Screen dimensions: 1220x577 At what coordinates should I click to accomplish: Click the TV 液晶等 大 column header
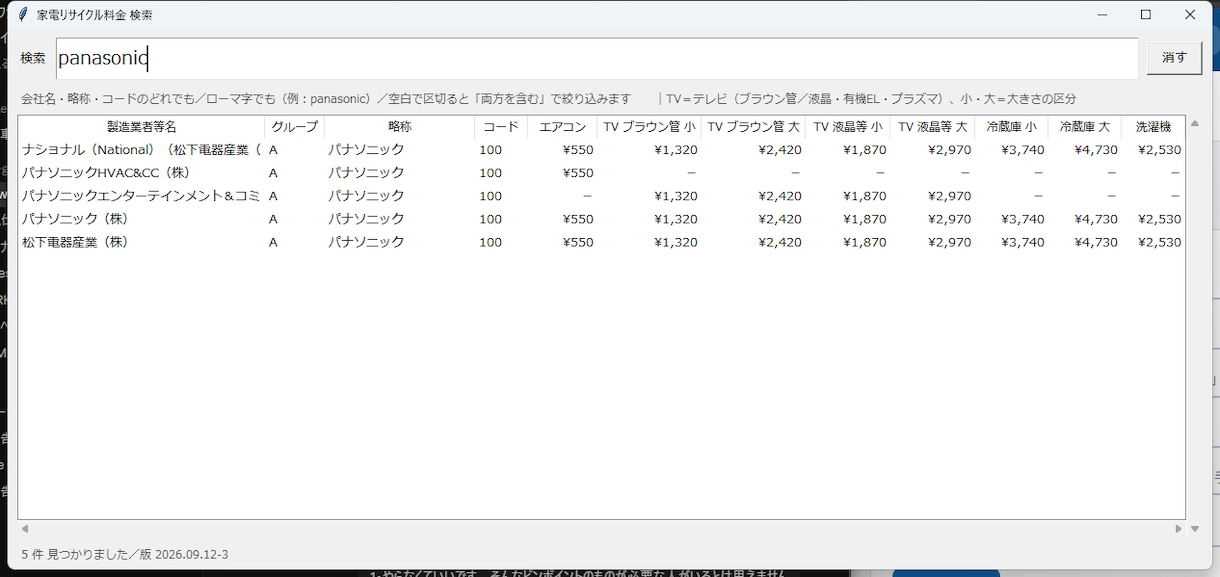pyautogui.click(x=932, y=127)
